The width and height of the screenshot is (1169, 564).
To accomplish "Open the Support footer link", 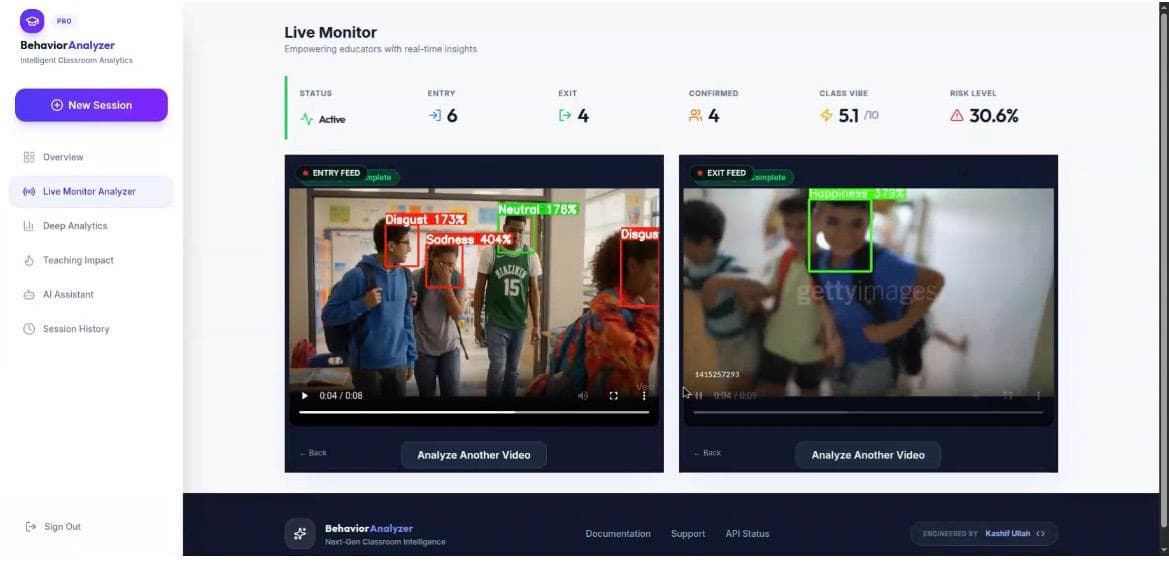I will tap(688, 534).
